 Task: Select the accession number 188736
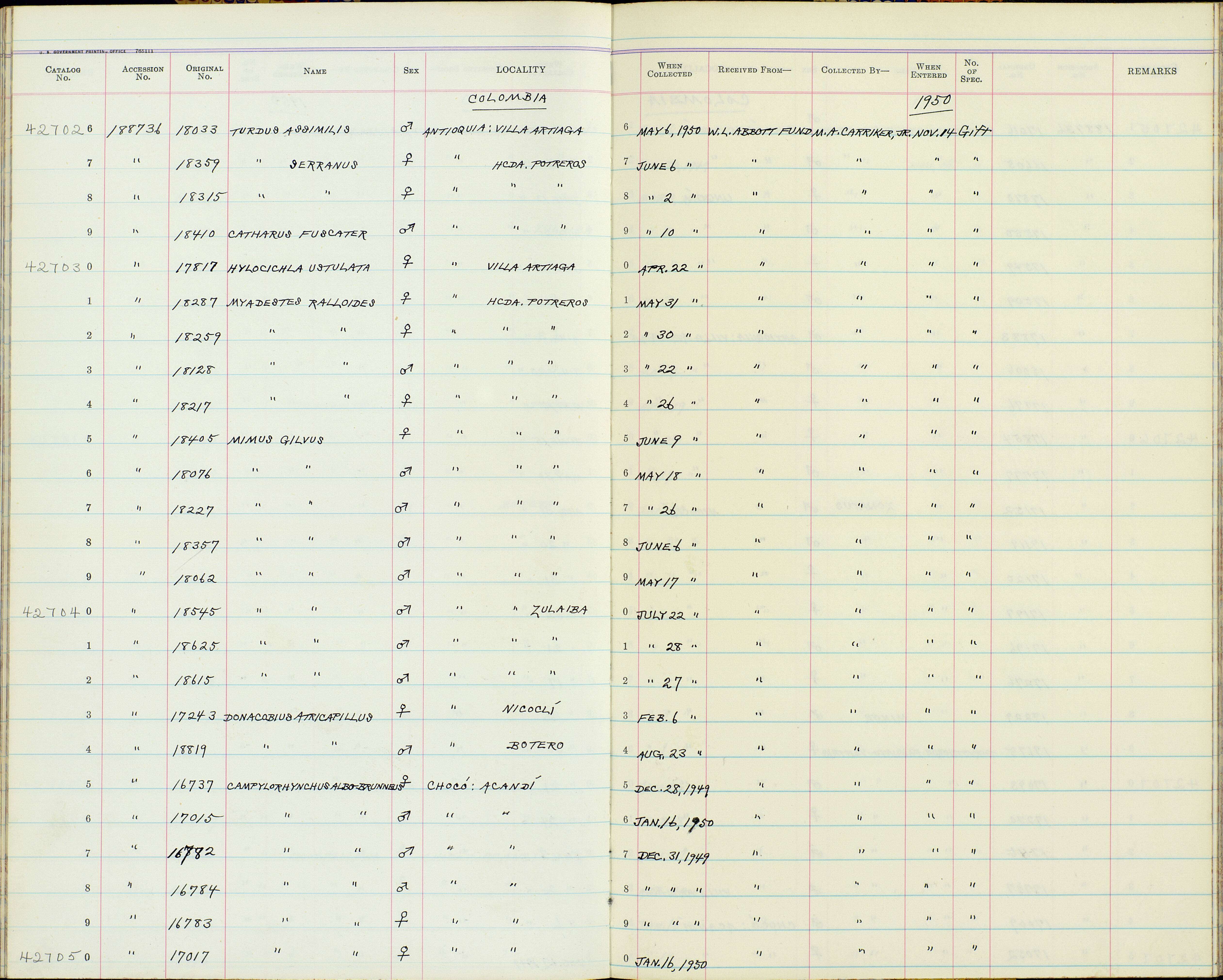coord(136,130)
